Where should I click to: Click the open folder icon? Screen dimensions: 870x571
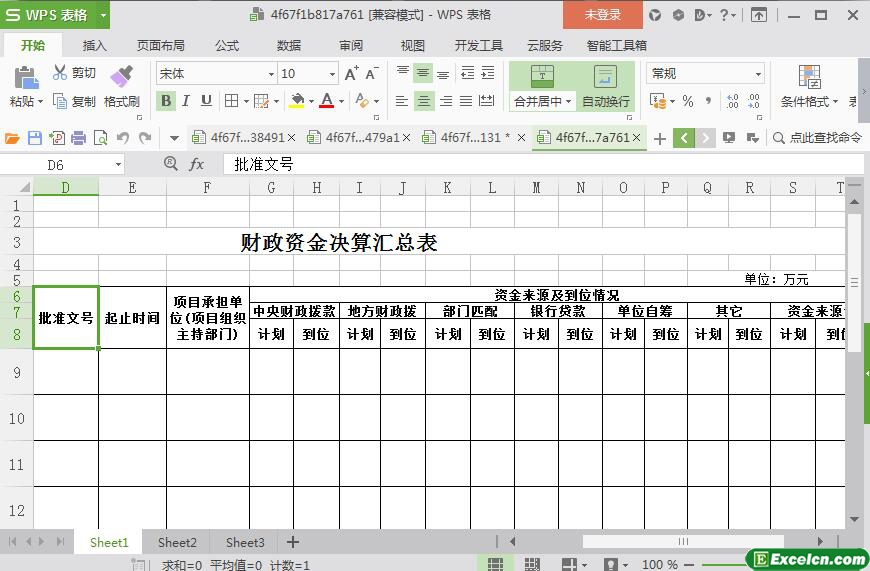coord(12,138)
